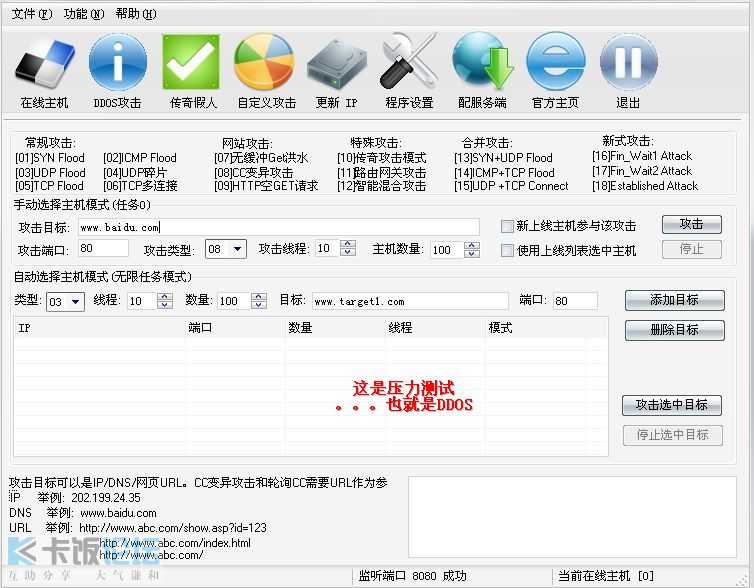Open the 官方主页 browser icon
This screenshot has width=754, height=588.
click(555, 63)
